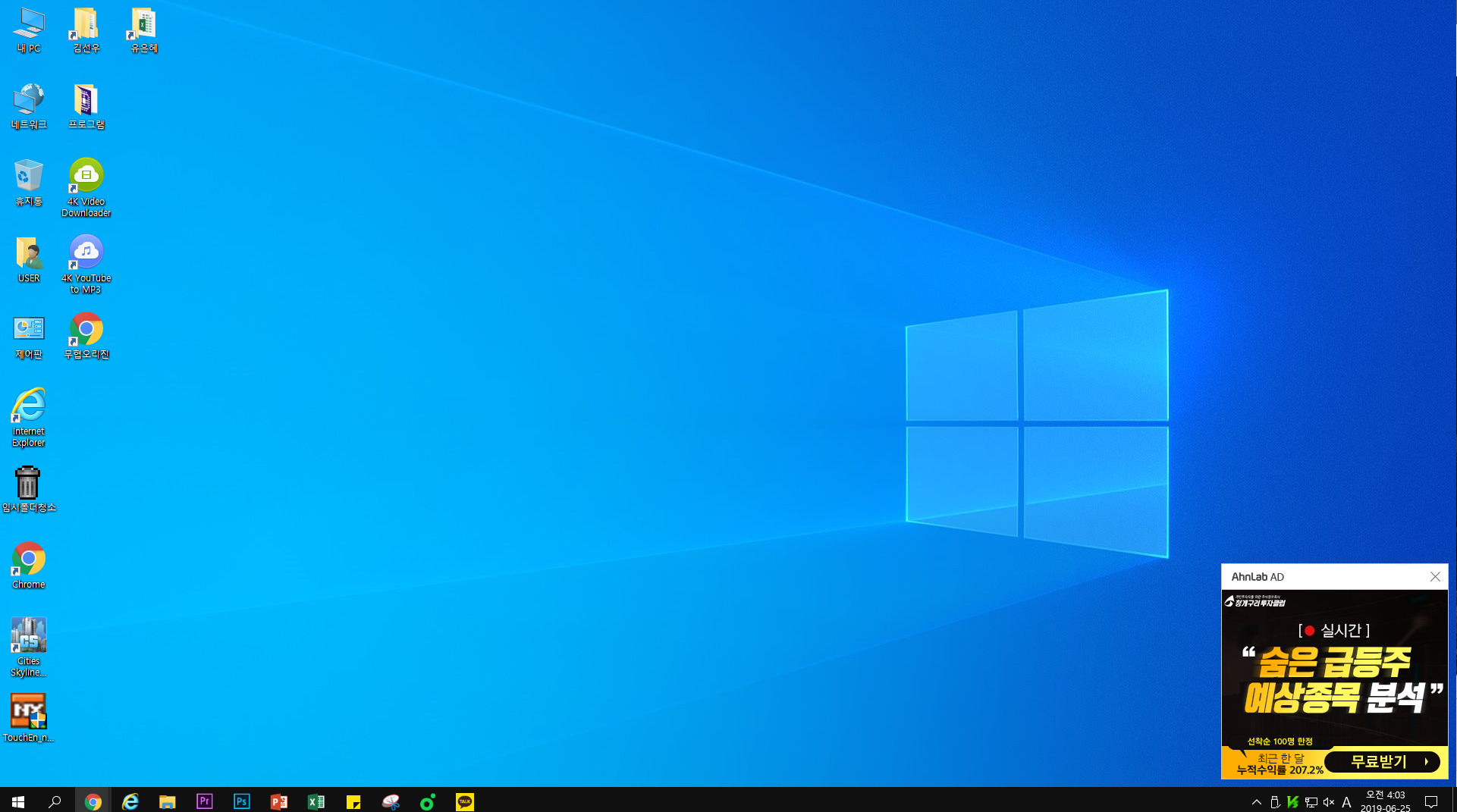Open taskbar search

click(x=55, y=801)
